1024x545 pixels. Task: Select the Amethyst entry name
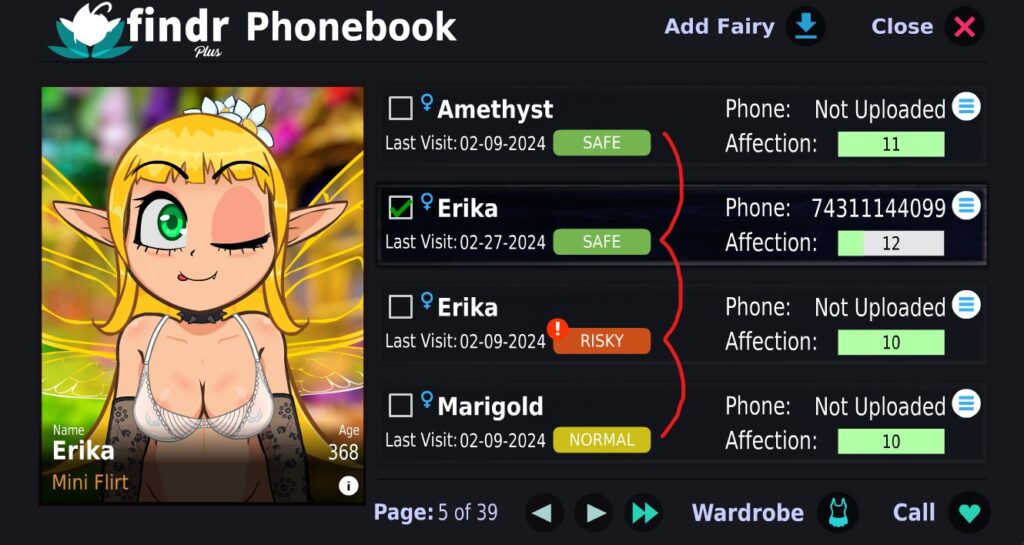pyautogui.click(x=495, y=110)
